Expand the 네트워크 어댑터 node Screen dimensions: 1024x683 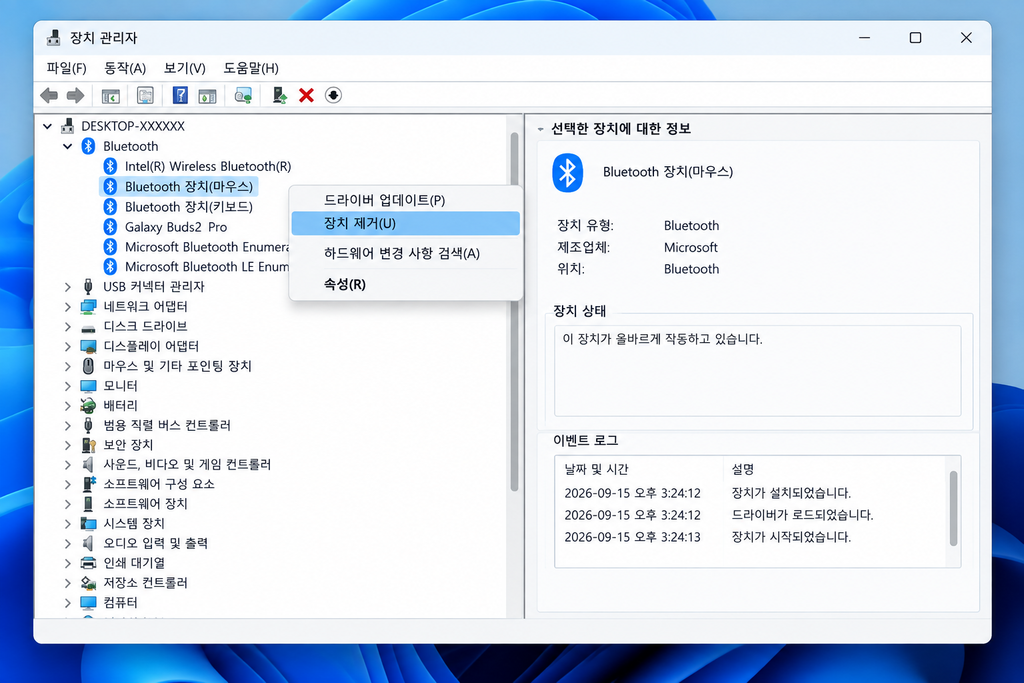coord(67,306)
